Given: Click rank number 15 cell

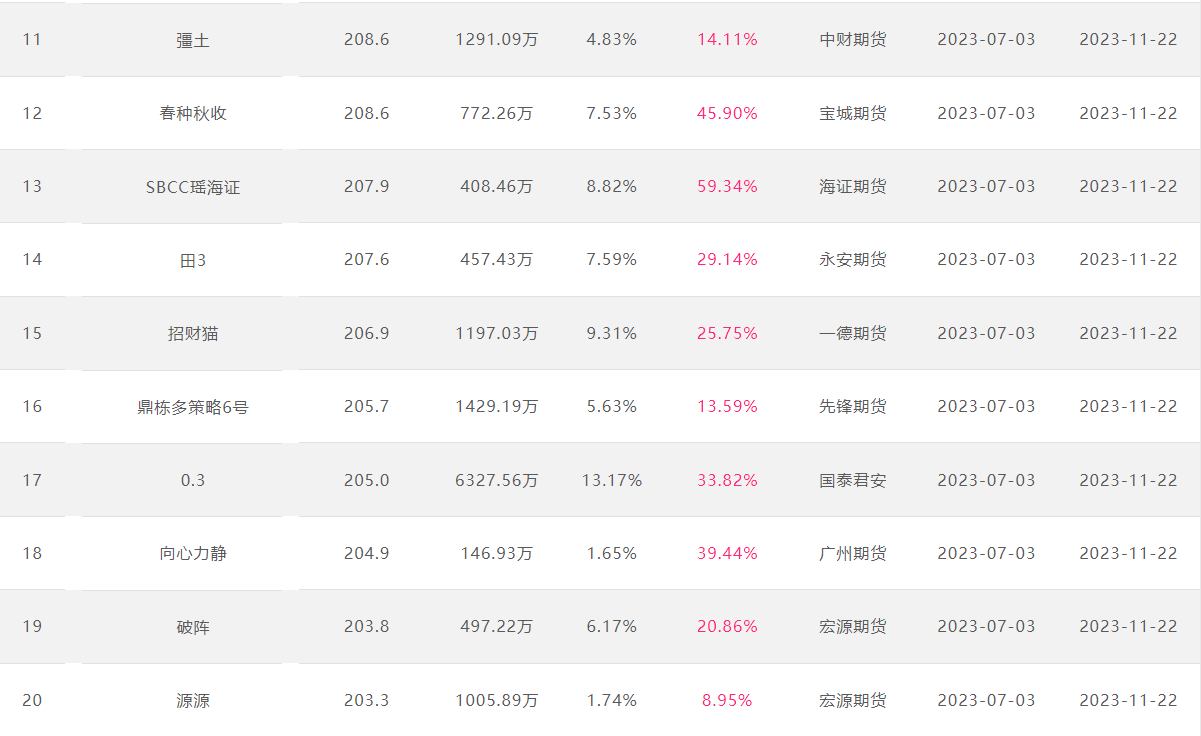Looking at the screenshot, I should [x=32, y=333].
